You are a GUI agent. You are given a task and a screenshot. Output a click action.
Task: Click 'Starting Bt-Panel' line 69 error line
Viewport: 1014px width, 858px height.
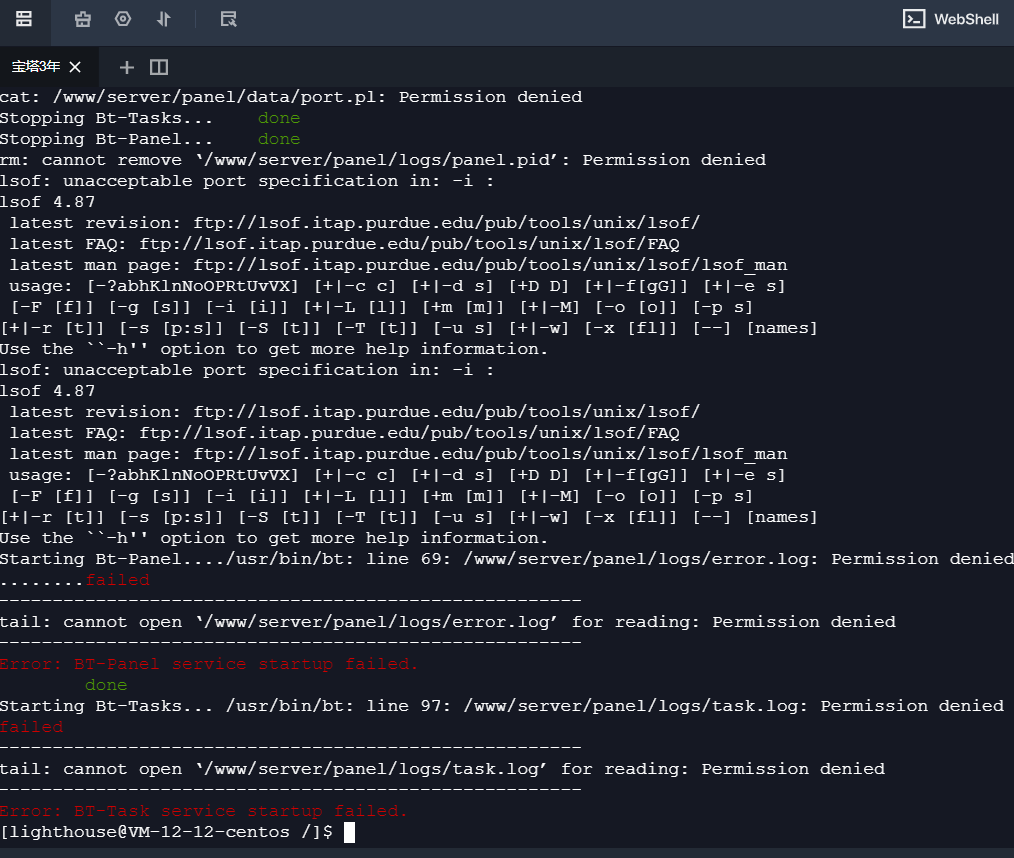click(x=507, y=559)
